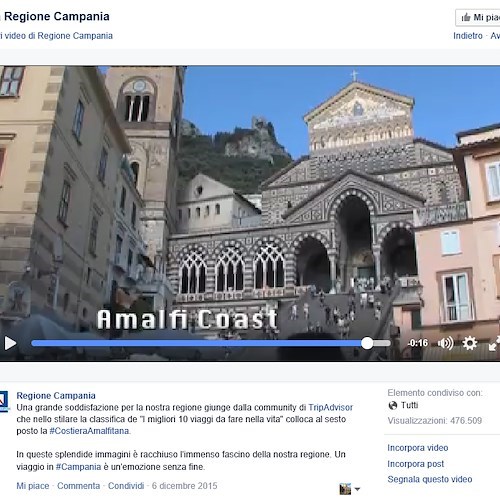Expand video to fullscreen
The width and height of the screenshot is (500, 500).
coord(494,344)
